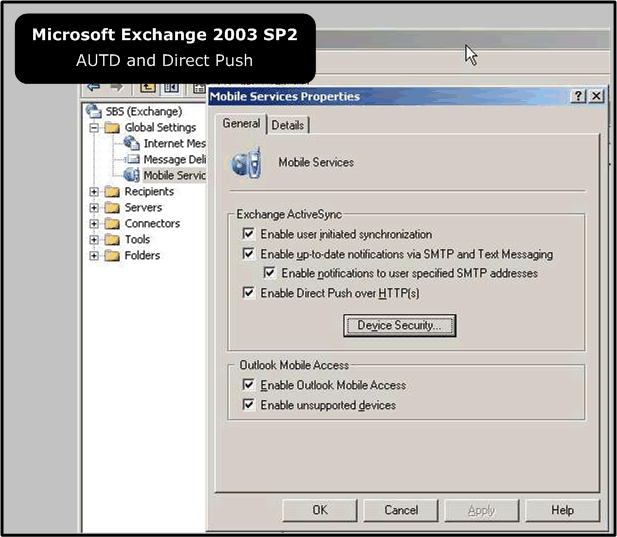This screenshot has width=617, height=537.
Task: Click the dialog's question mark help icon
Action: 578,96
